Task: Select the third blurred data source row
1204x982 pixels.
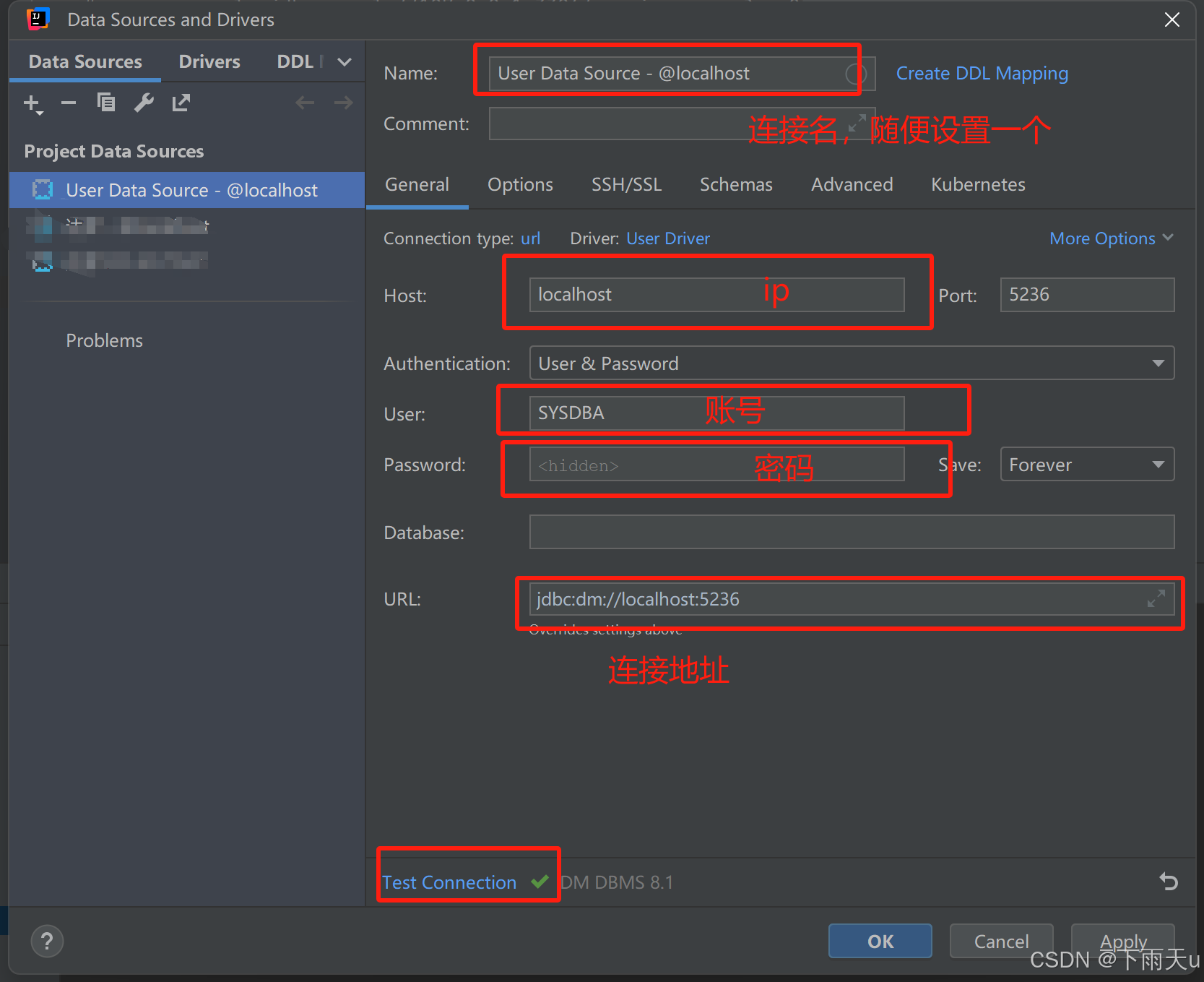Action: click(187, 260)
